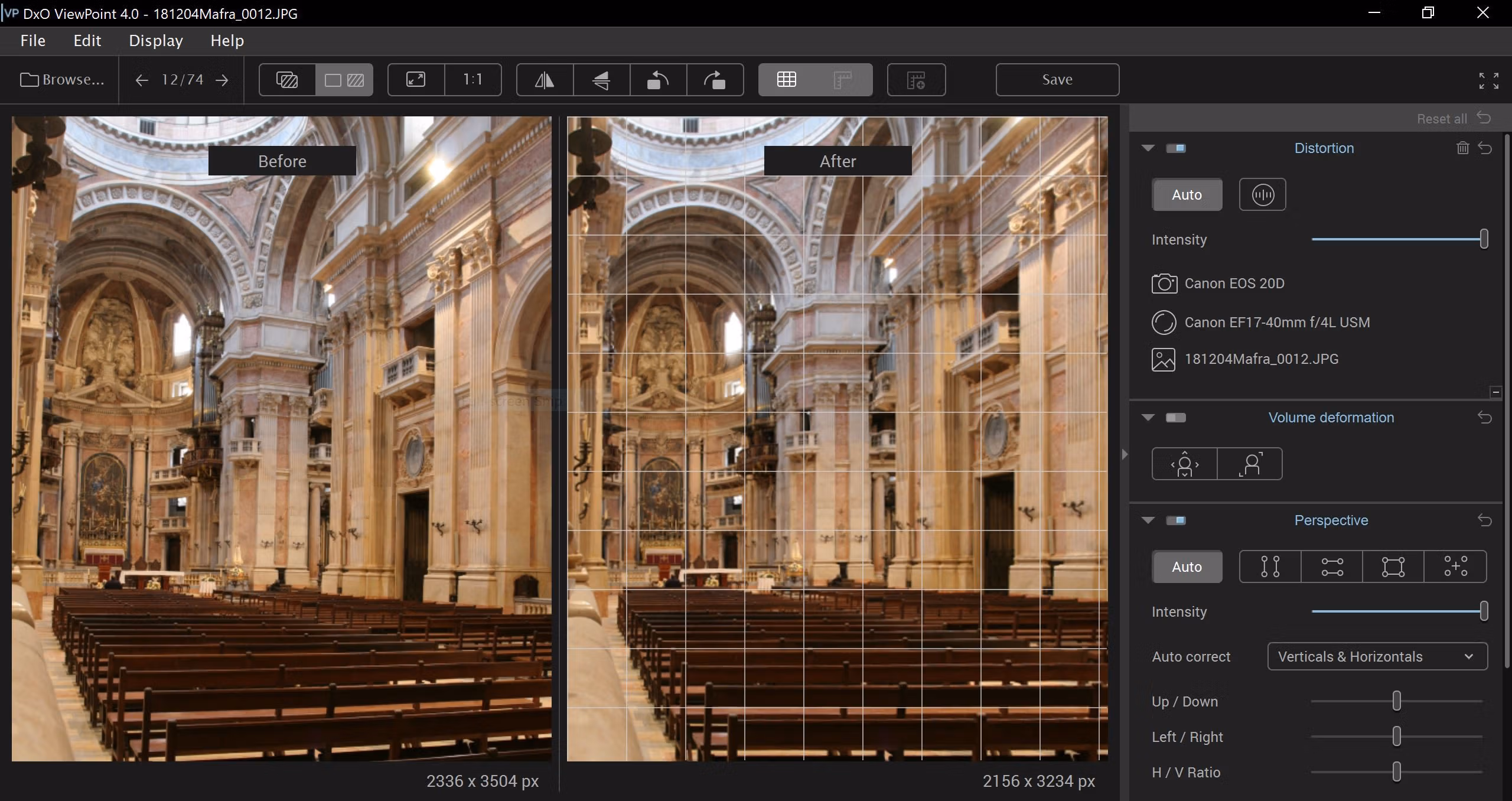This screenshot has height=801, width=1512.
Task: Adjust Distortion Intensity slider
Action: pos(1484,239)
